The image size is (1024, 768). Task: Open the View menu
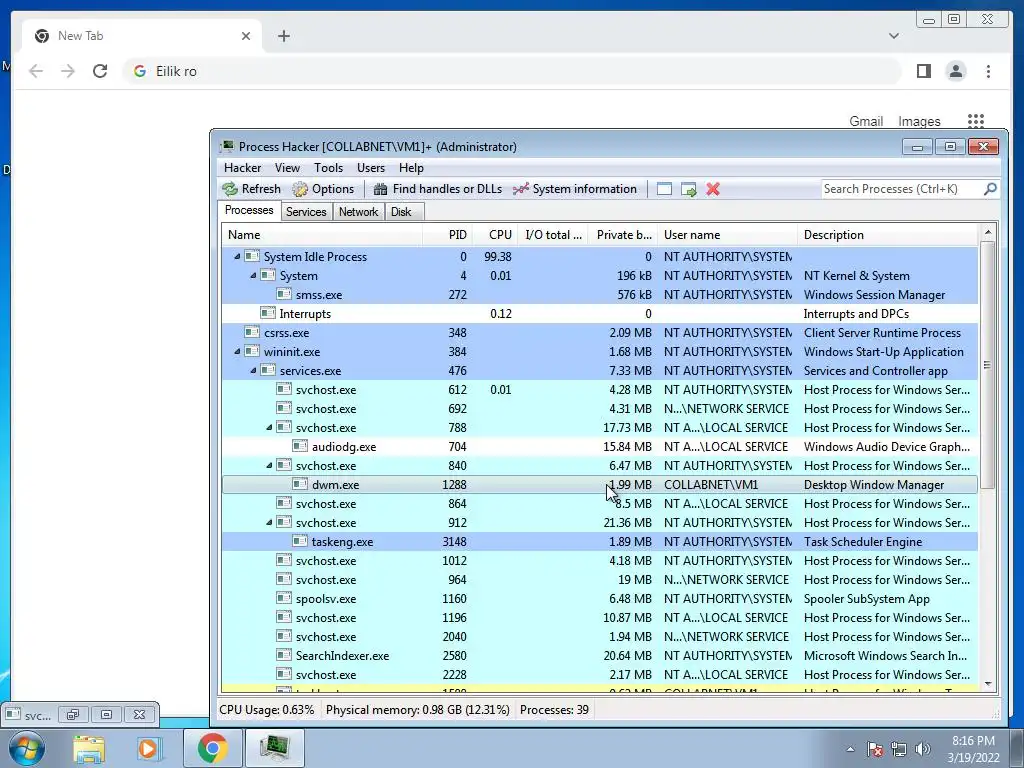tap(287, 168)
